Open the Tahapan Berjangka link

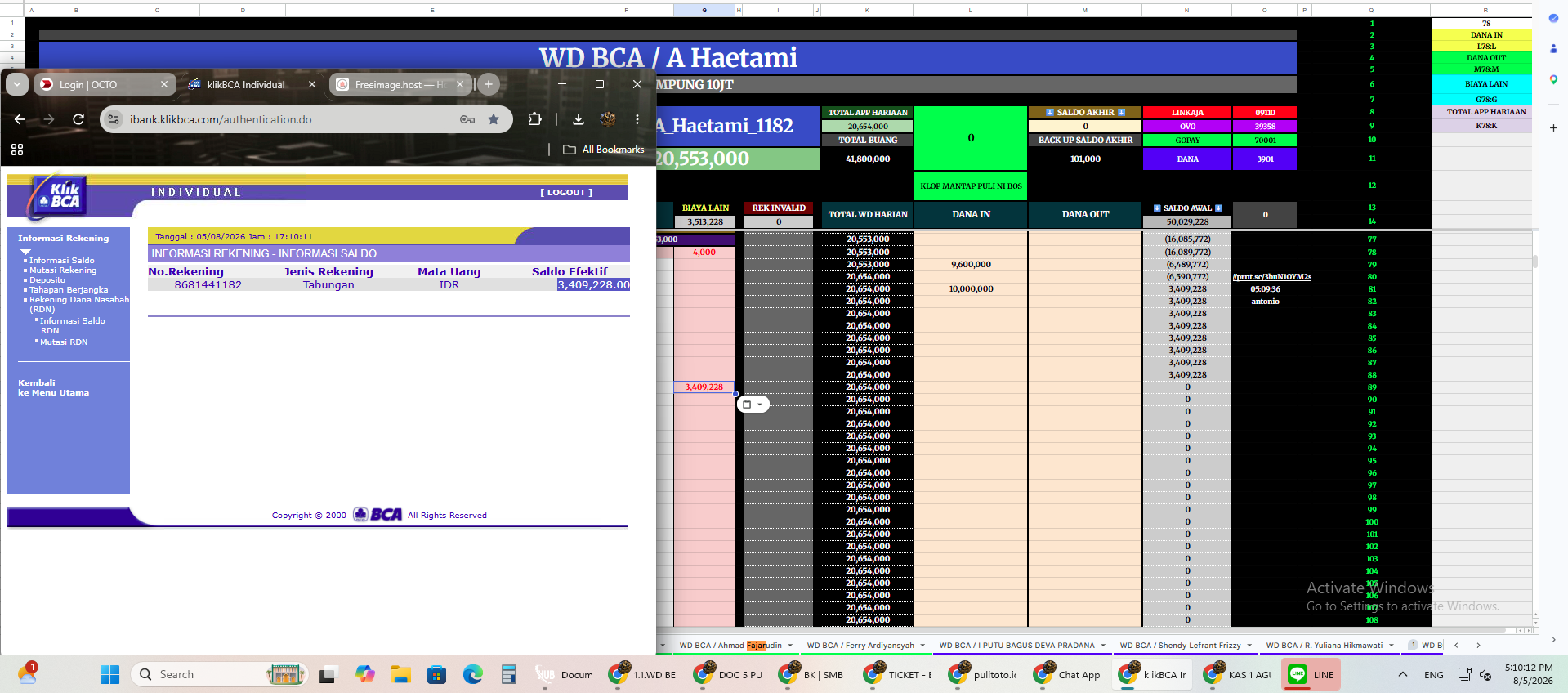(x=69, y=290)
